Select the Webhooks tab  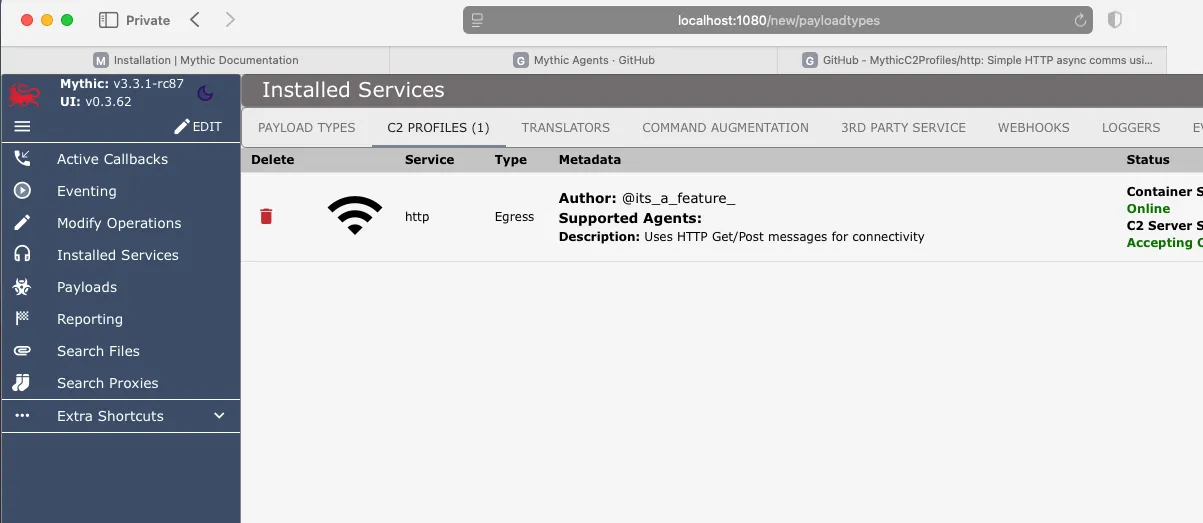(1033, 127)
